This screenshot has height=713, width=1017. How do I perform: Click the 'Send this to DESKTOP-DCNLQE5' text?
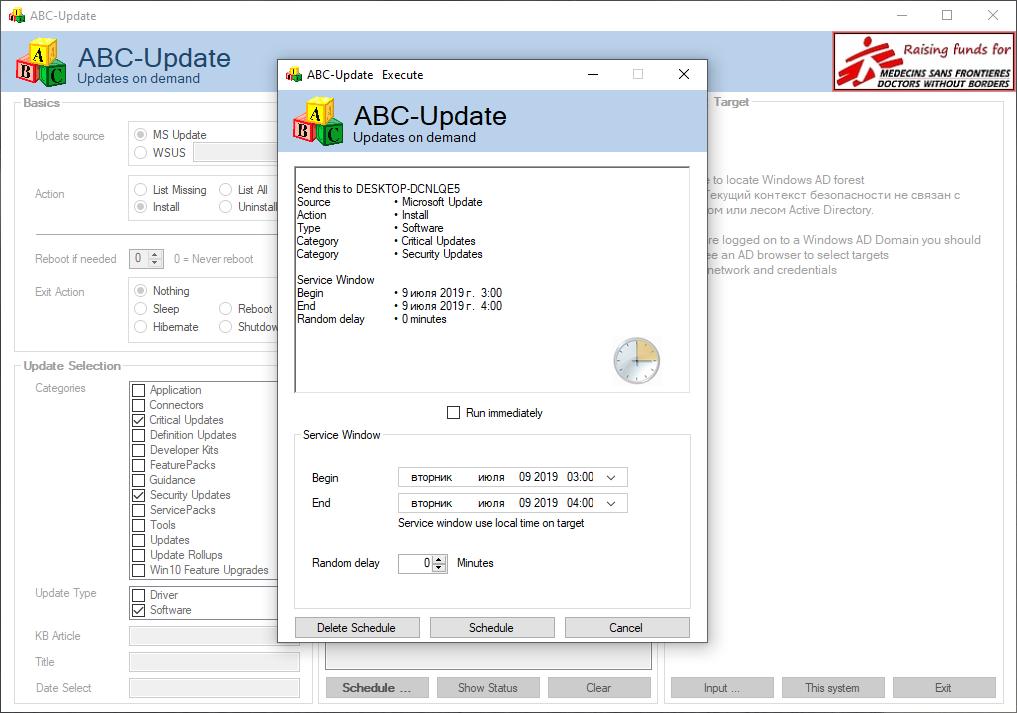[378, 189]
